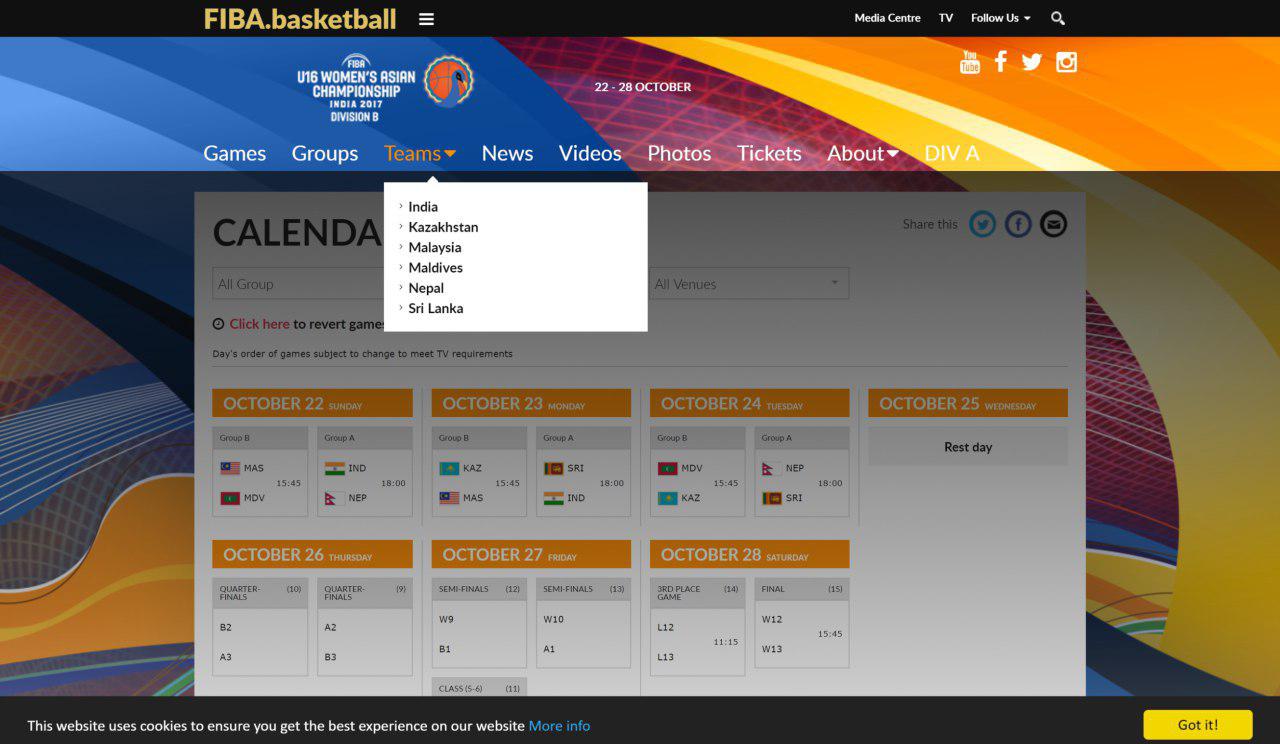The height and width of the screenshot is (744, 1280).
Task: Click the India flag in October 22 game
Action: pyautogui.click(x=334, y=468)
